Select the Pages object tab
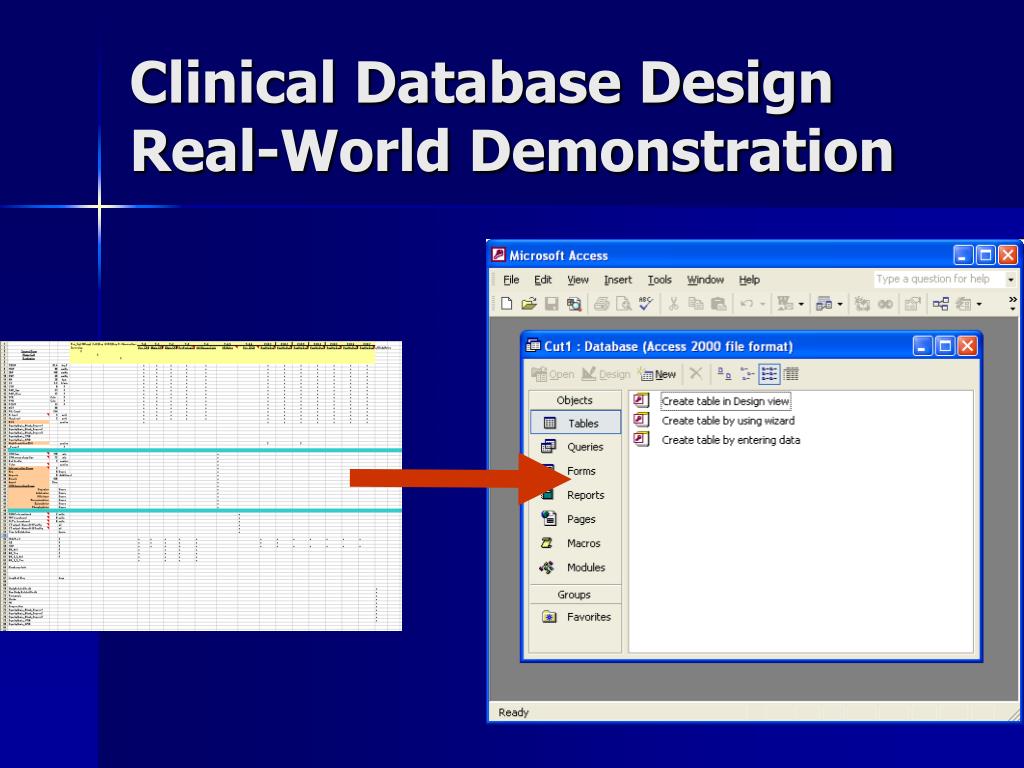This screenshot has height=768, width=1024. (x=575, y=519)
